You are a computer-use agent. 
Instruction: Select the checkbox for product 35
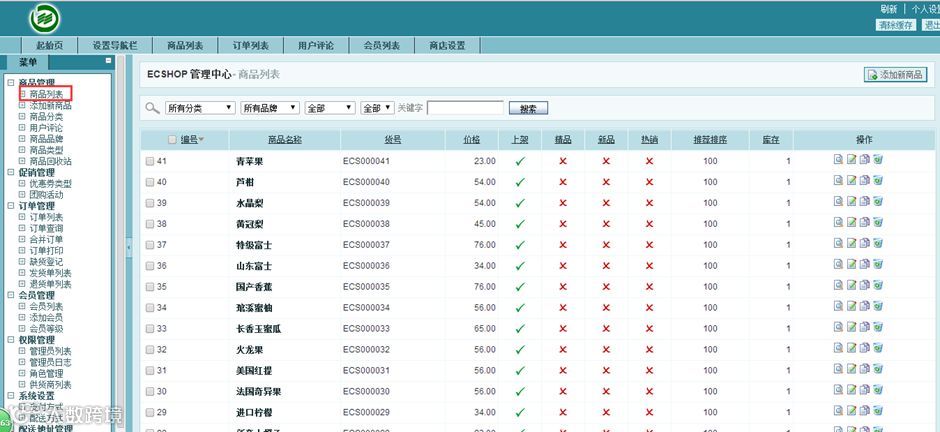150,287
